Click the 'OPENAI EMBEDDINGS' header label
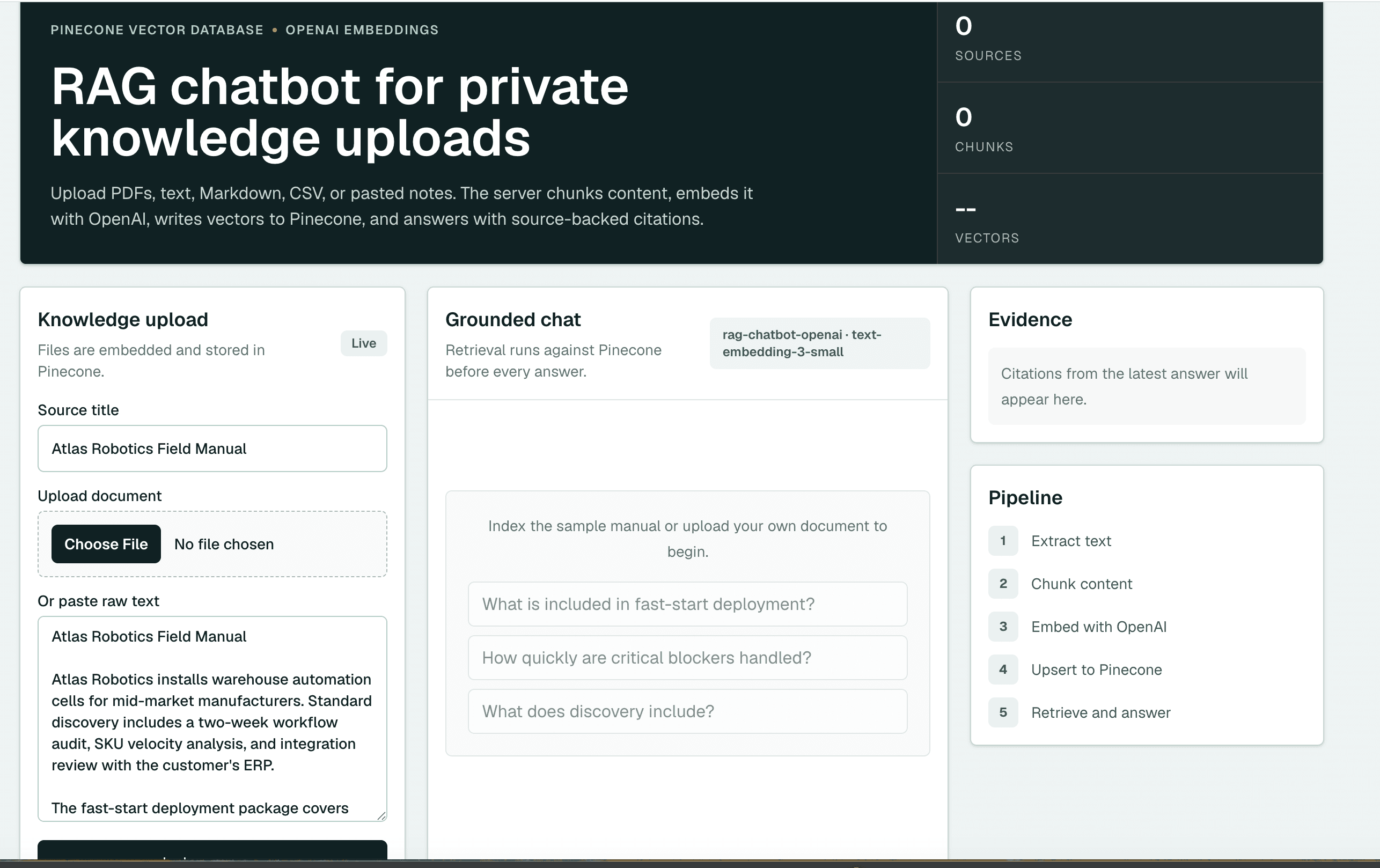The height and width of the screenshot is (868, 1380). [362, 30]
